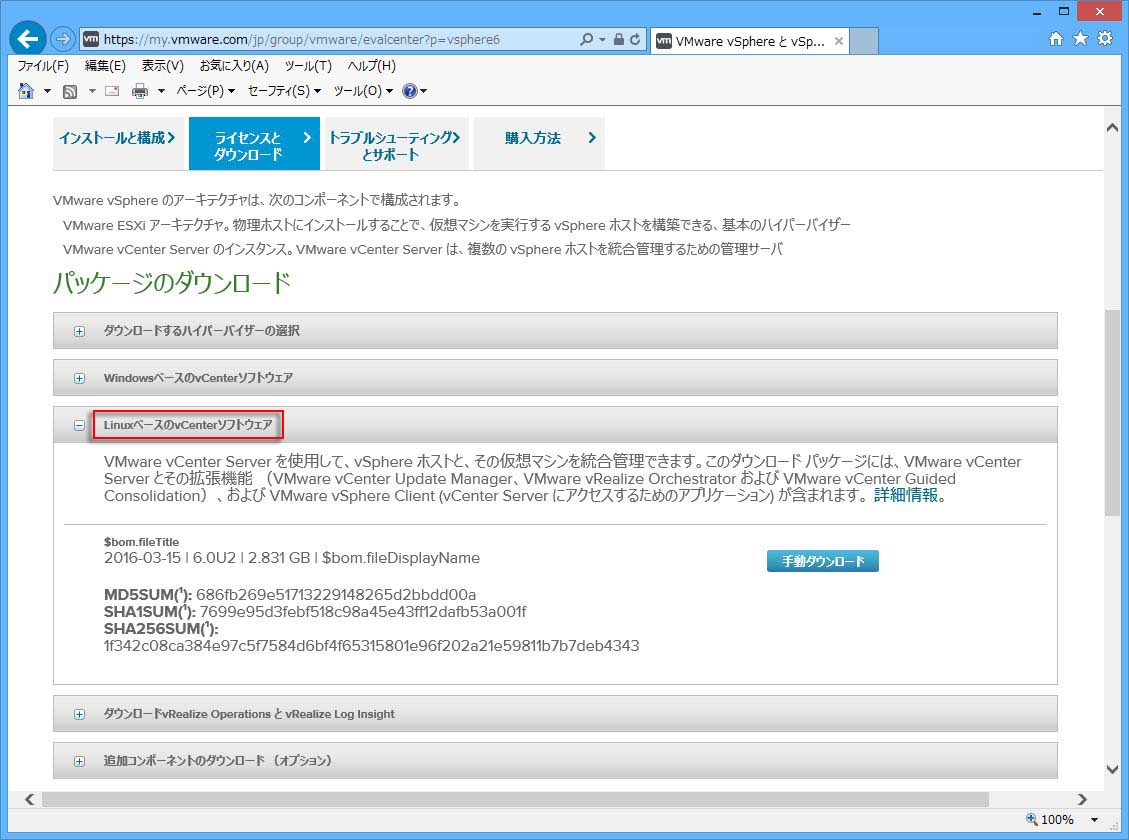Click the horizontal scrollbar thumb
The width and height of the screenshot is (1129, 840).
point(516,799)
